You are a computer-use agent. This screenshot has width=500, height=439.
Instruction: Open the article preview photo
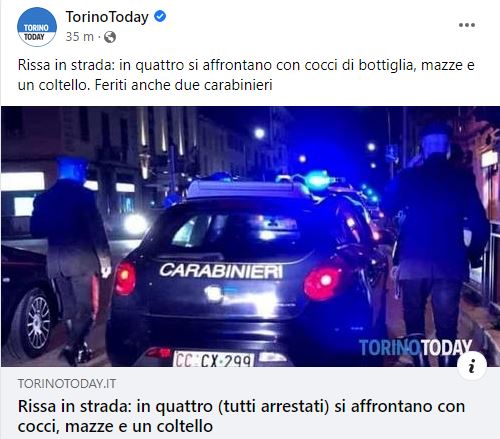tap(250, 236)
